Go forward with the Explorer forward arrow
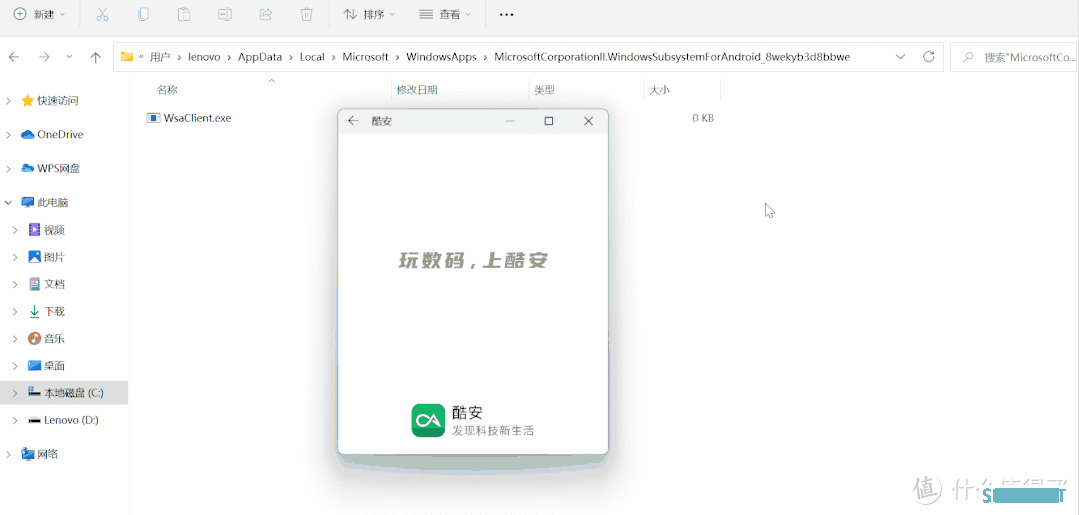The width and height of the screenshot is (1079, 515). pyautogui.click(x=45, y=57)
